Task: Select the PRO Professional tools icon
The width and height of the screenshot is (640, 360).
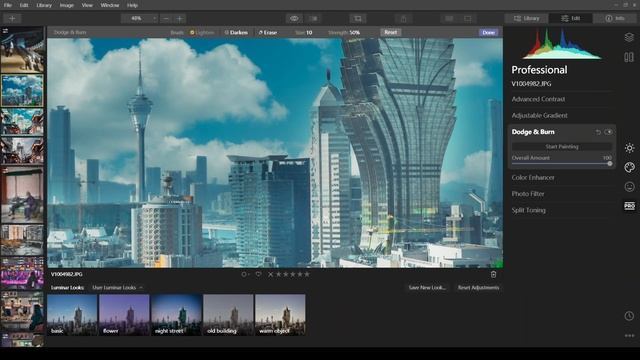Action: point(629,206)
